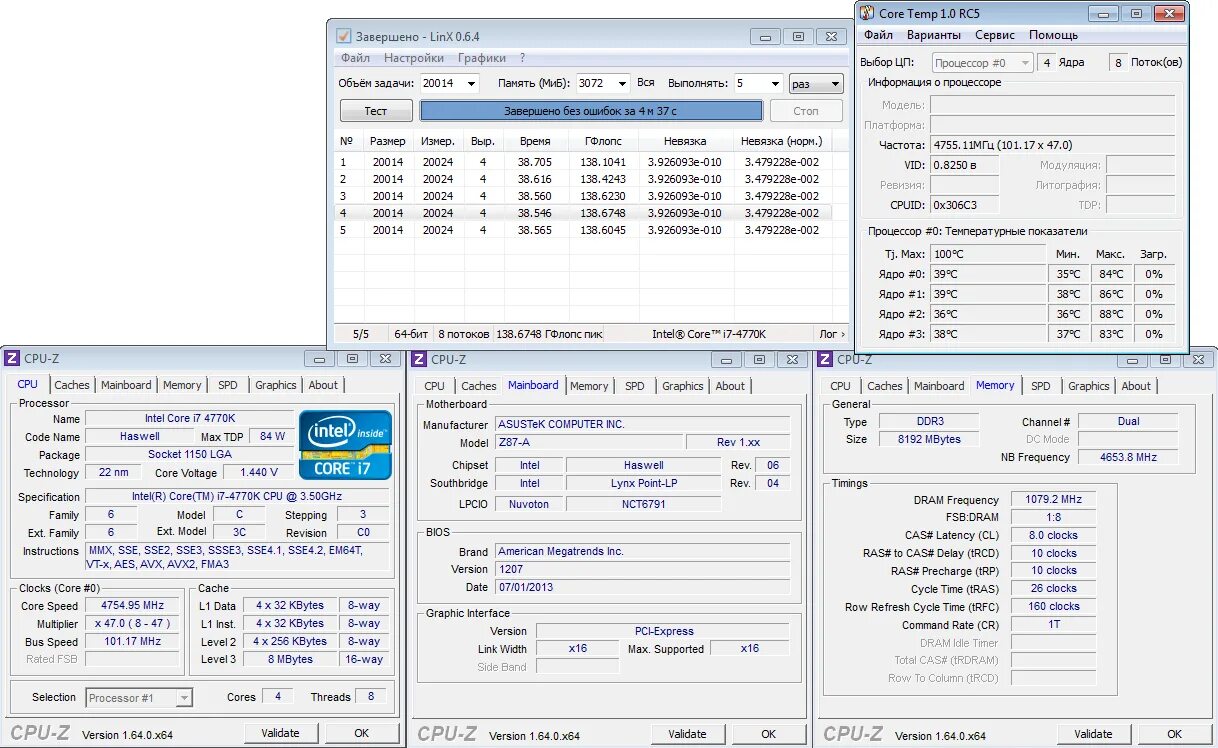This screenshot has height=748, width=1218.
Task: Switch to Mainboard tab in first CPU-Z window
Action: 126,385
